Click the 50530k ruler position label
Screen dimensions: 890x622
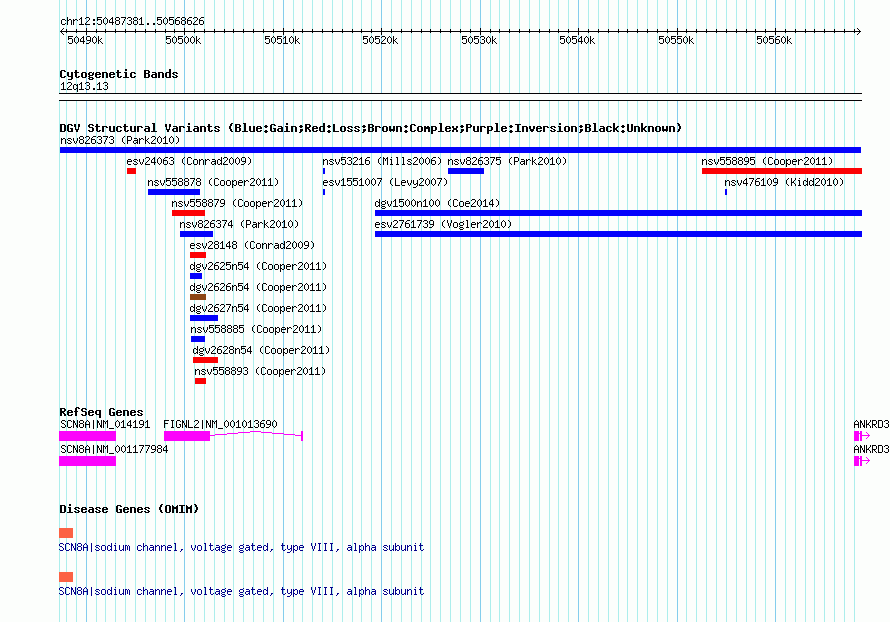pyautogui.click(x=479, y=40)
